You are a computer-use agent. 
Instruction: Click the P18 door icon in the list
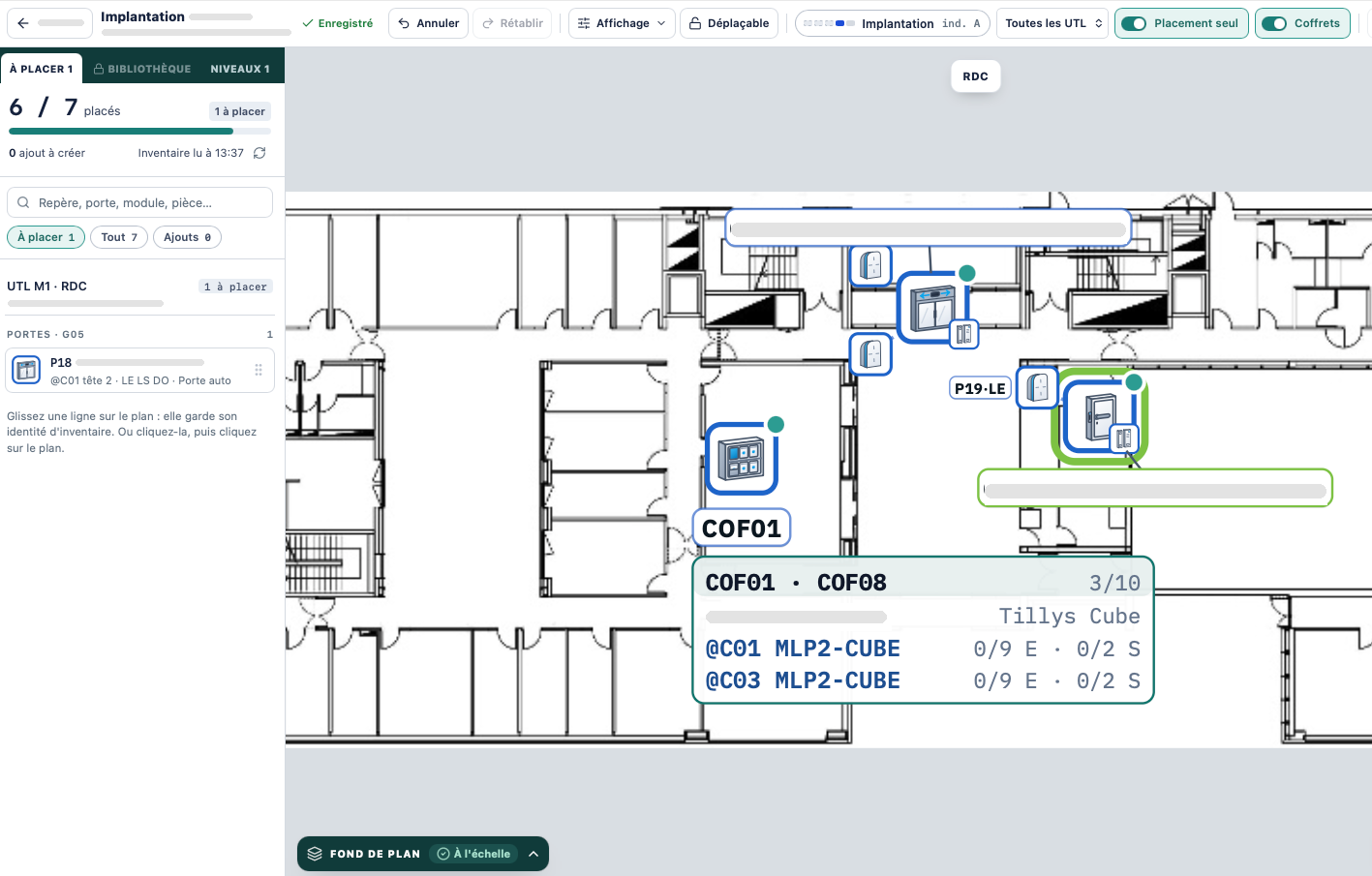pyautogui.click(x=26, y=370)
